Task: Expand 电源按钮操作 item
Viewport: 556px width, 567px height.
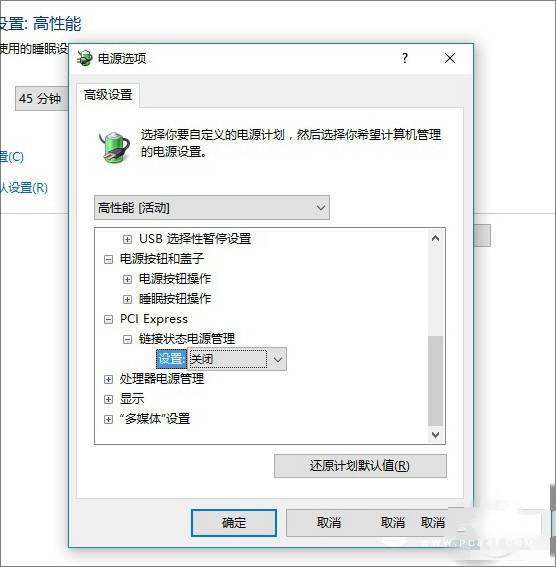Action: pyautogui.click(x=127, y=279)
